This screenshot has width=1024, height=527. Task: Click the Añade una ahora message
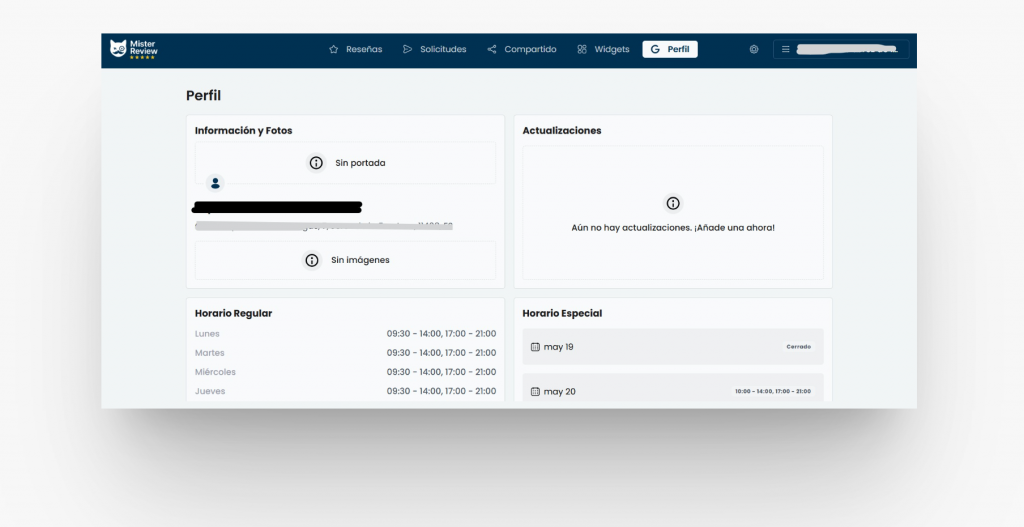pos(673,228)
